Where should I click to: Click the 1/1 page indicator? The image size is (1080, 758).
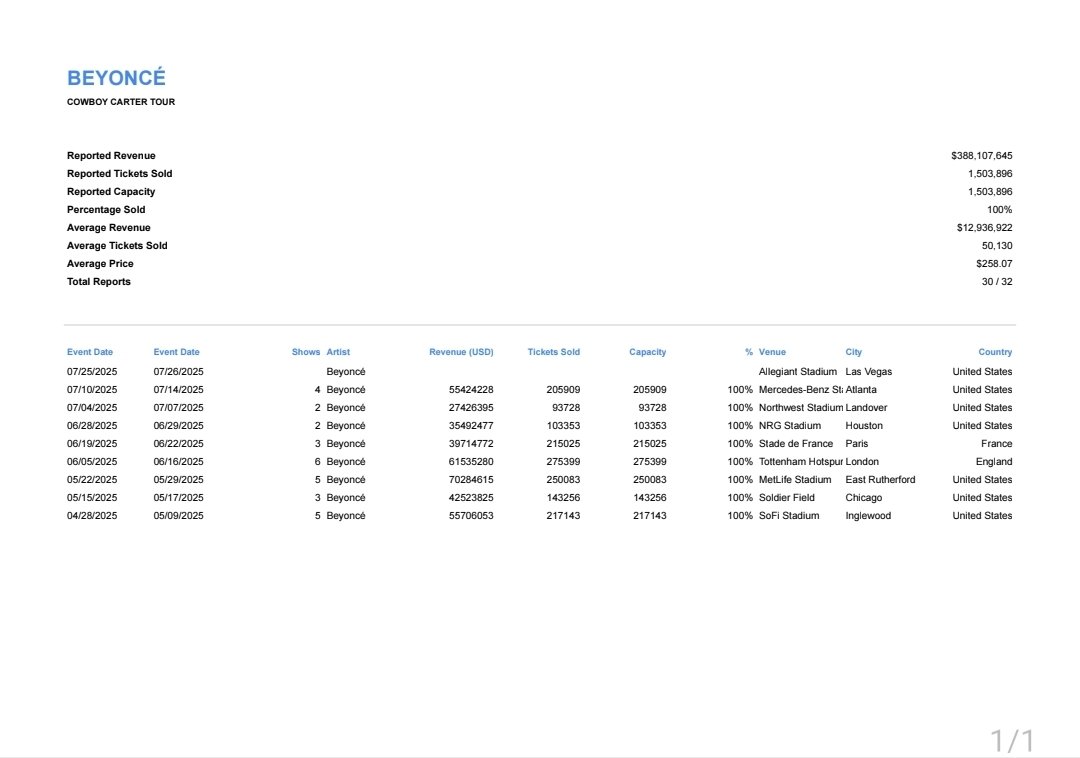1012,741
